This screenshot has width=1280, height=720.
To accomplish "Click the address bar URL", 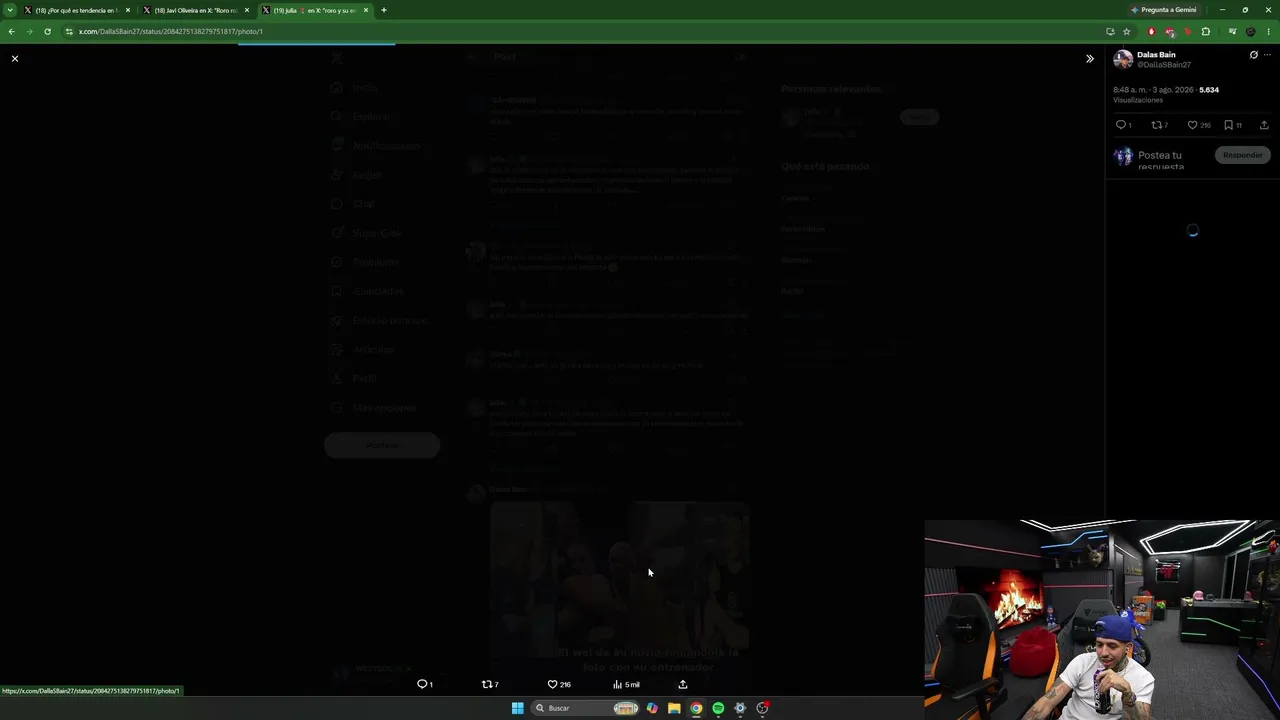I will coord(171,31).
